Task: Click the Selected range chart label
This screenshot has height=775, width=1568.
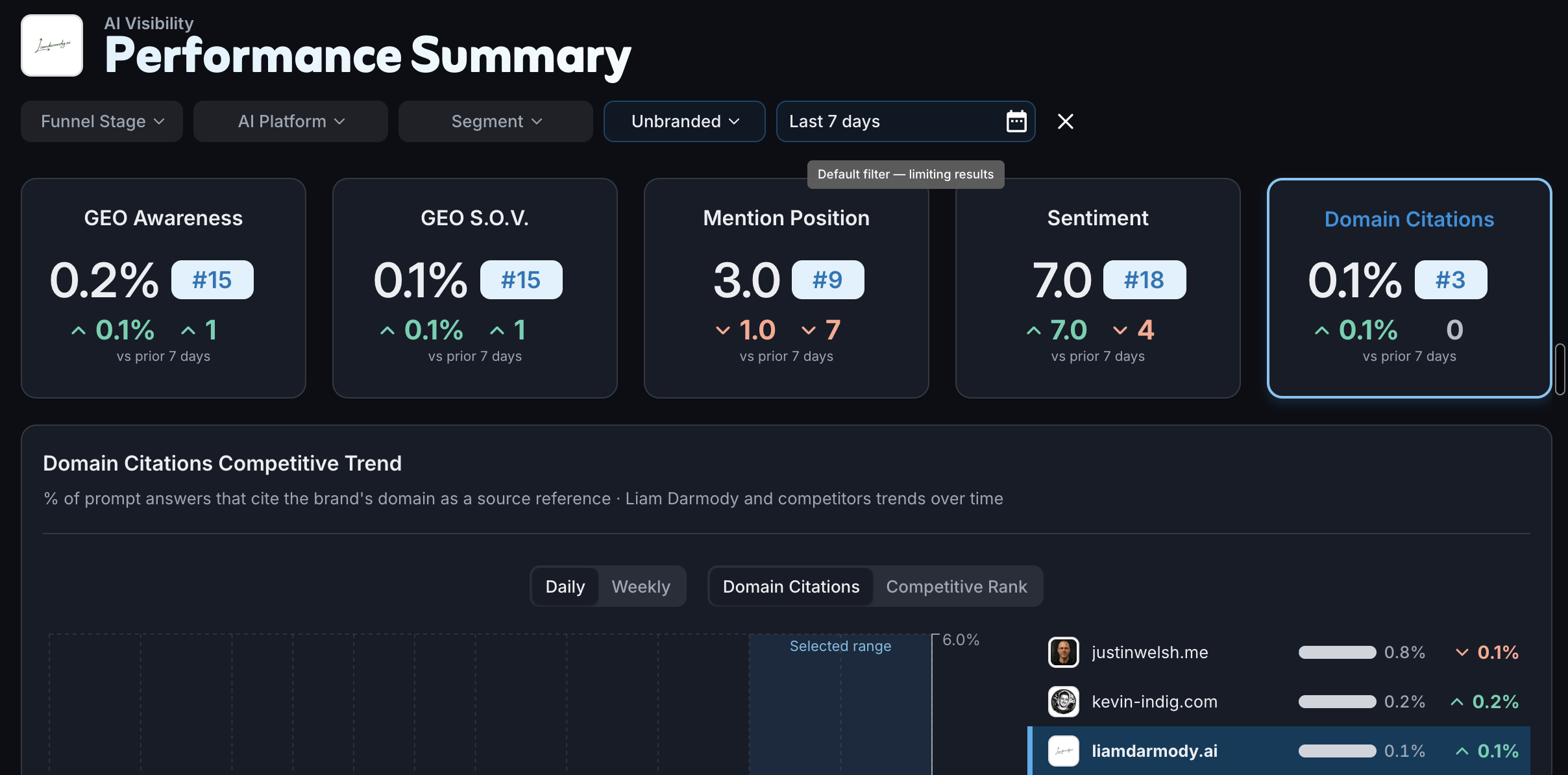Action: coord(840,646)
